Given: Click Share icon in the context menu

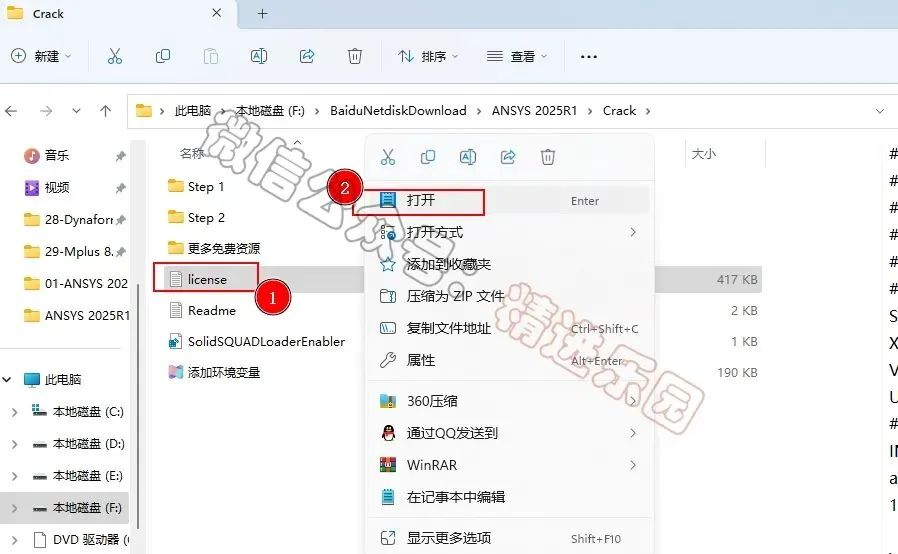Looking at the screenshot, I should tap(508, 157).
